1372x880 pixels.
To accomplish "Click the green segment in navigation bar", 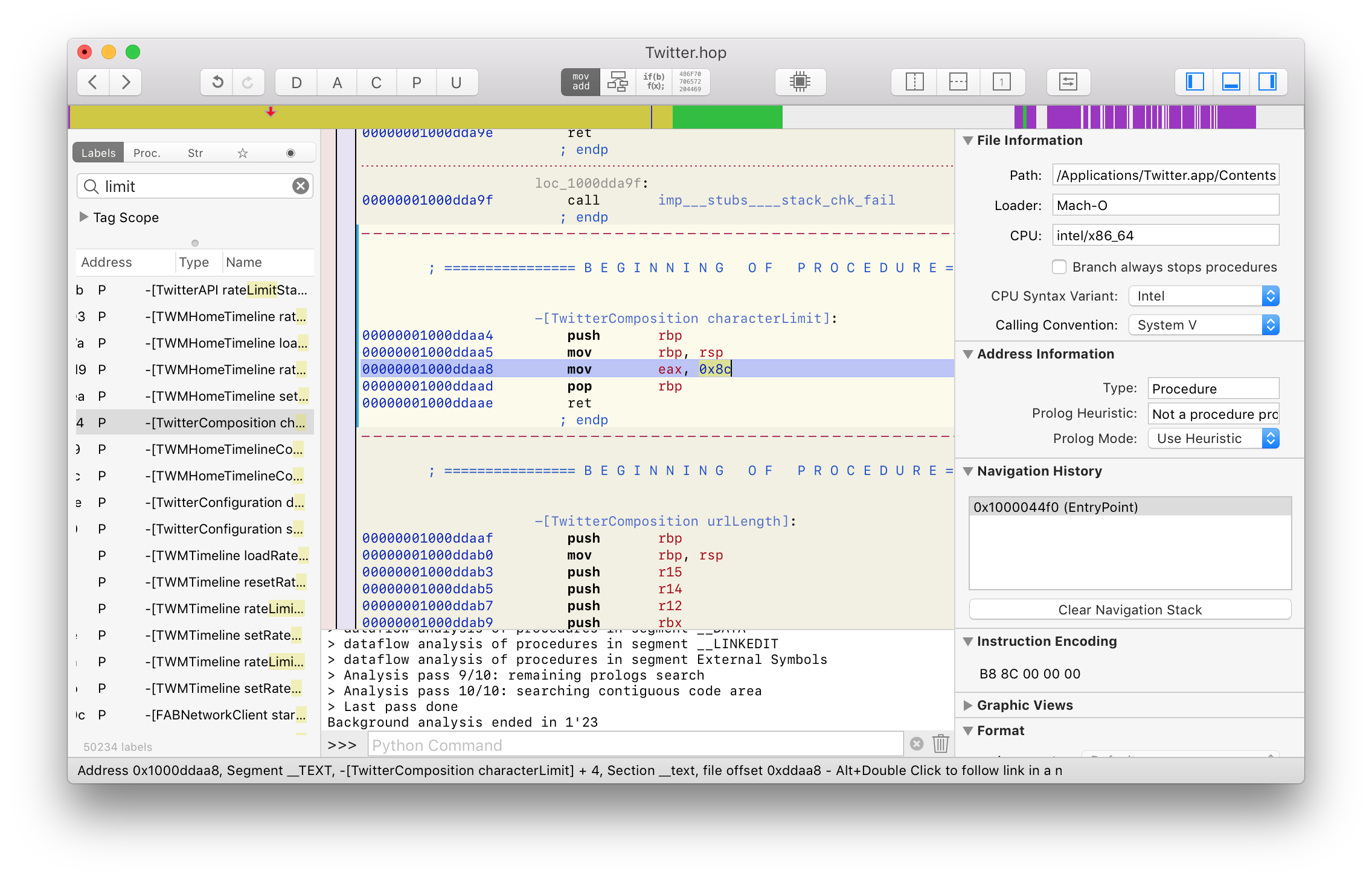I will pos(726,117).
